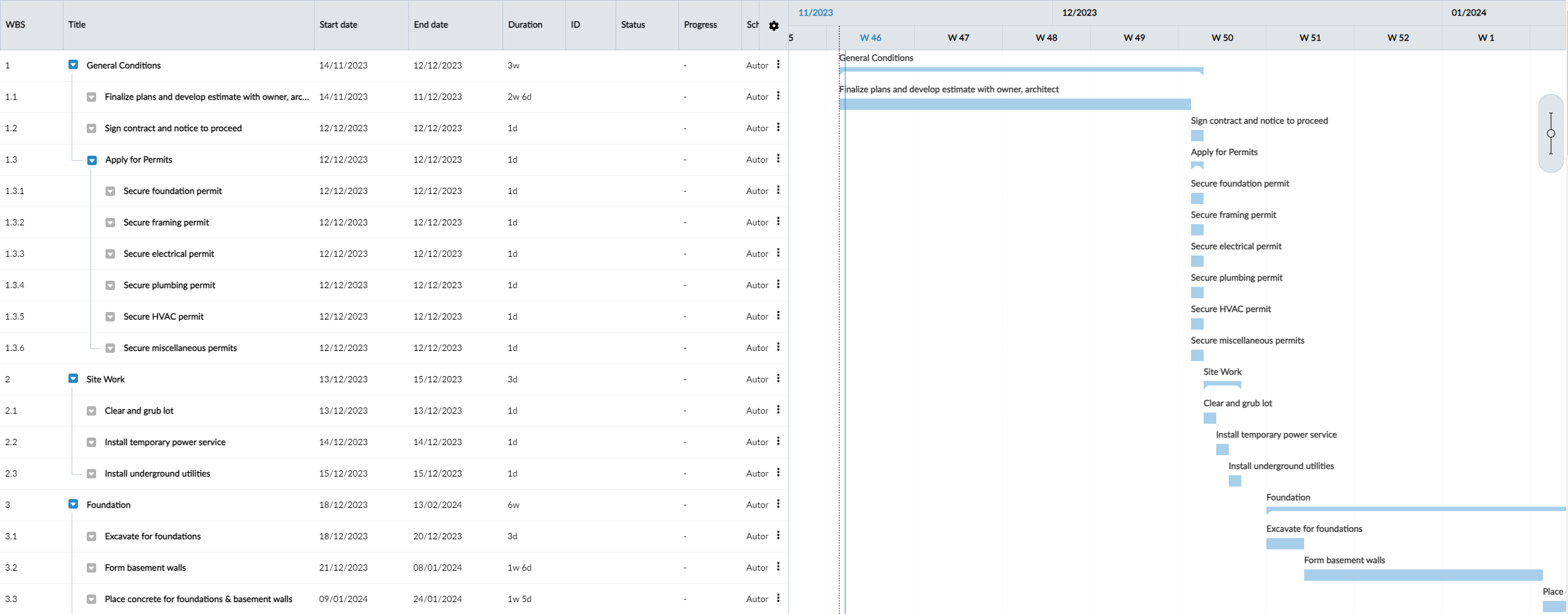
Task: Open three-dot menu for General Conditions row
Action: coord(778,65)
